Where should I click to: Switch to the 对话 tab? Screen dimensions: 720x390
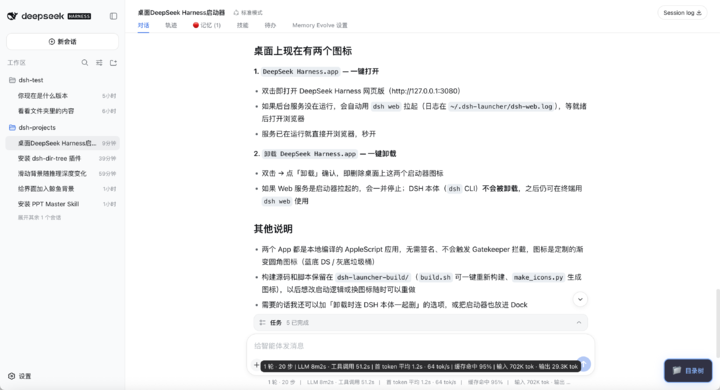[143, 25]
